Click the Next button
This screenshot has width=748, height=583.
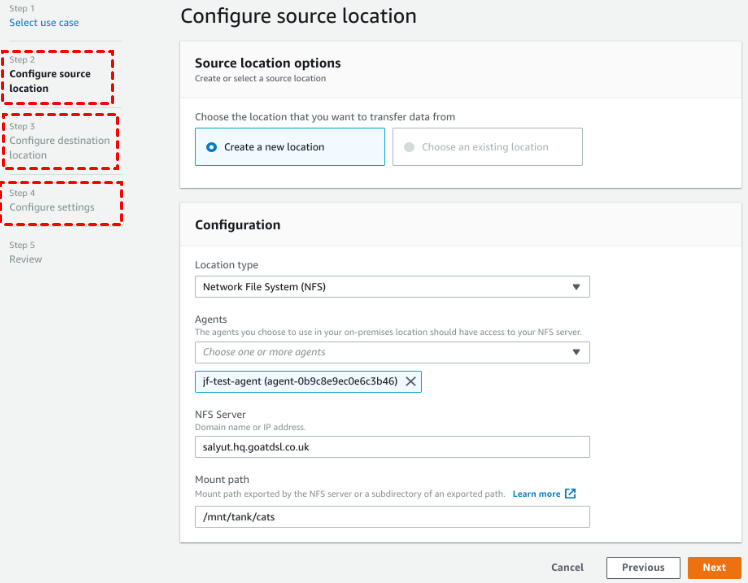point(714,567)
